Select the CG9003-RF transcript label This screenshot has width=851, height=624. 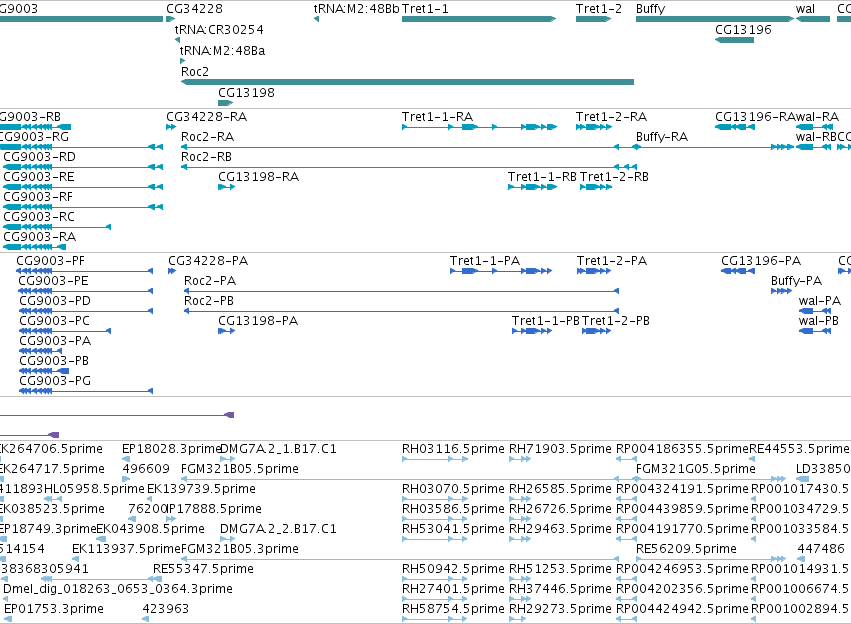click(x=38, y=197)
